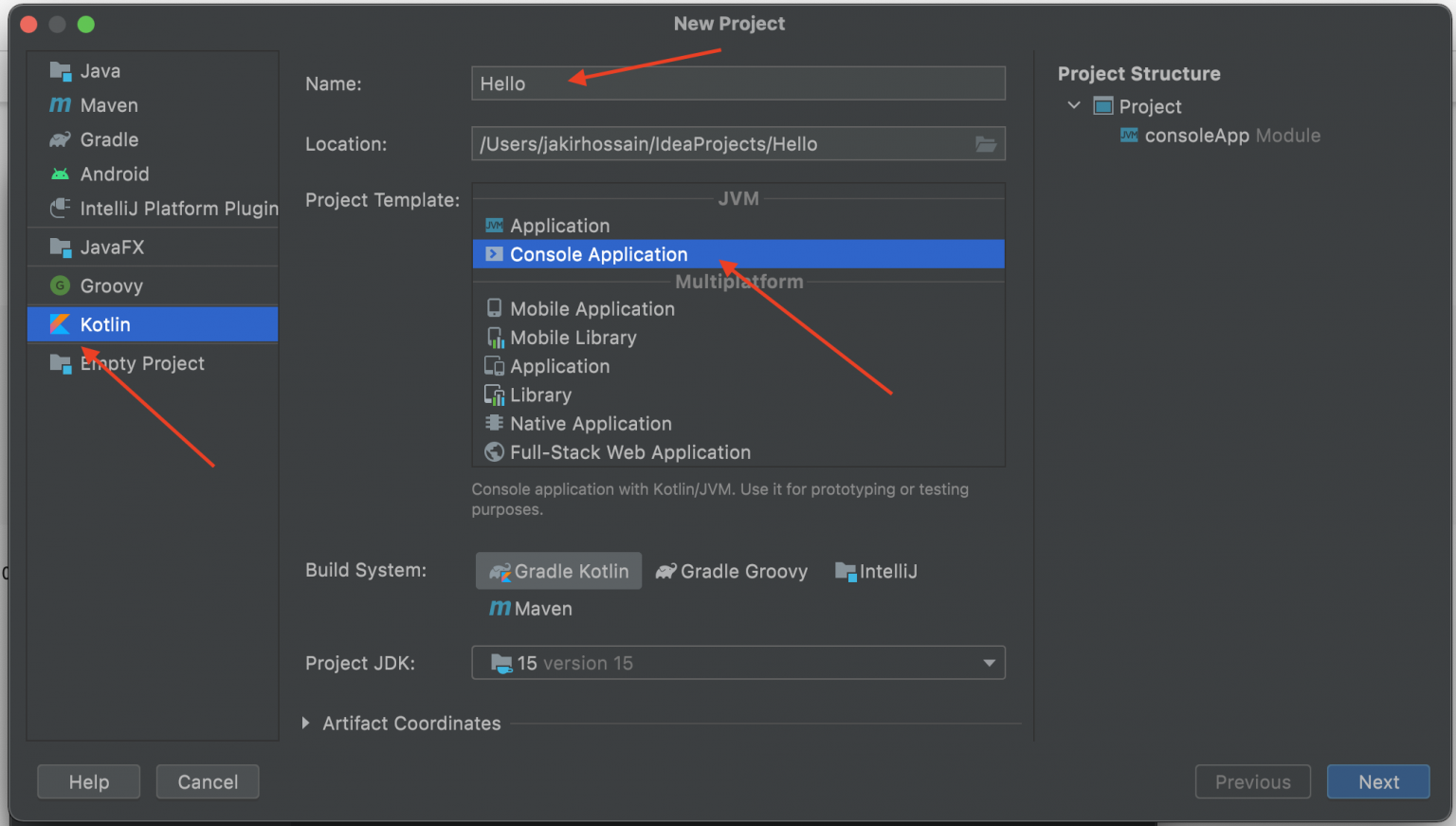The image size is (1456, 826).
Task: Click the Groovy icon in sidebar
Action: tap(60, 285)
